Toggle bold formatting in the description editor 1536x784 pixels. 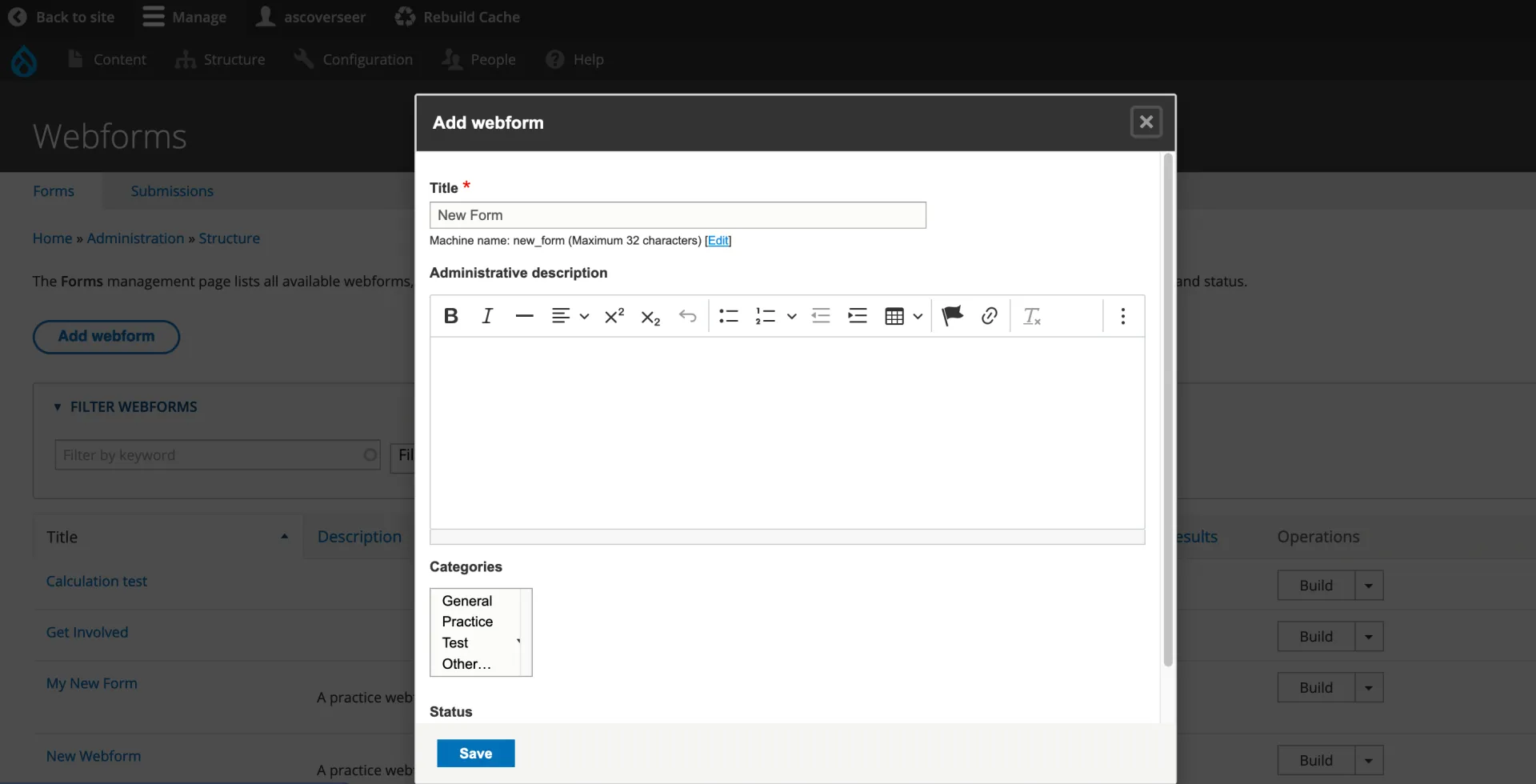coord(450,316)
